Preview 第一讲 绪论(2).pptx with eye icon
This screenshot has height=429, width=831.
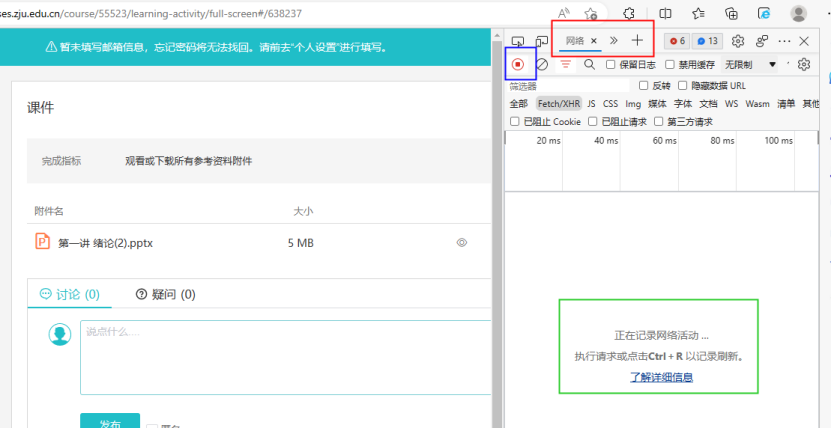tap(462, 243)
